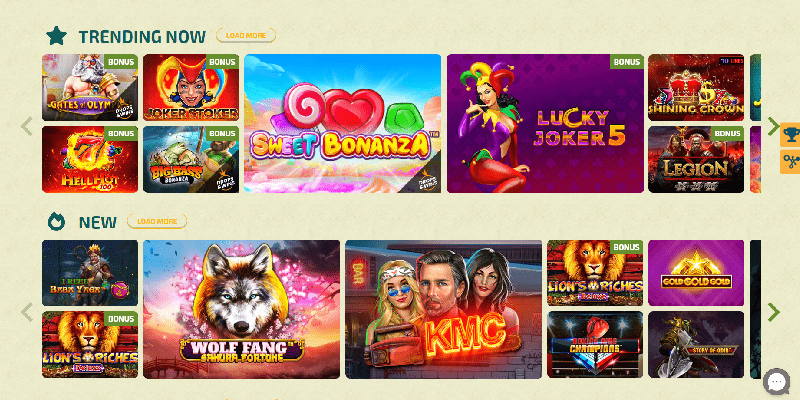
Task: Open Hell Hot 100 slot
Action: pos(90,160)
